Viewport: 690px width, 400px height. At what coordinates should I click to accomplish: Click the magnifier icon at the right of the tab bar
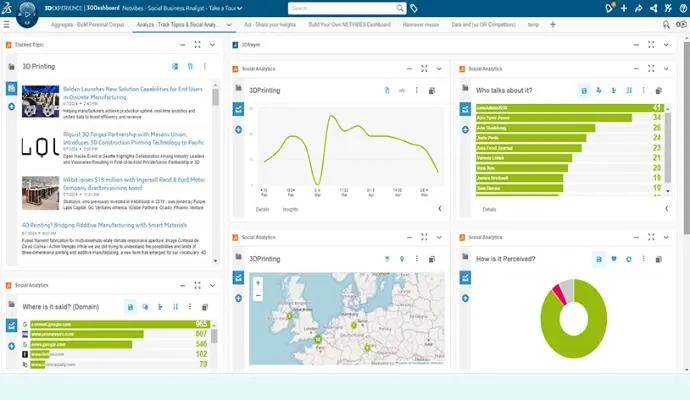pos(666,25)
